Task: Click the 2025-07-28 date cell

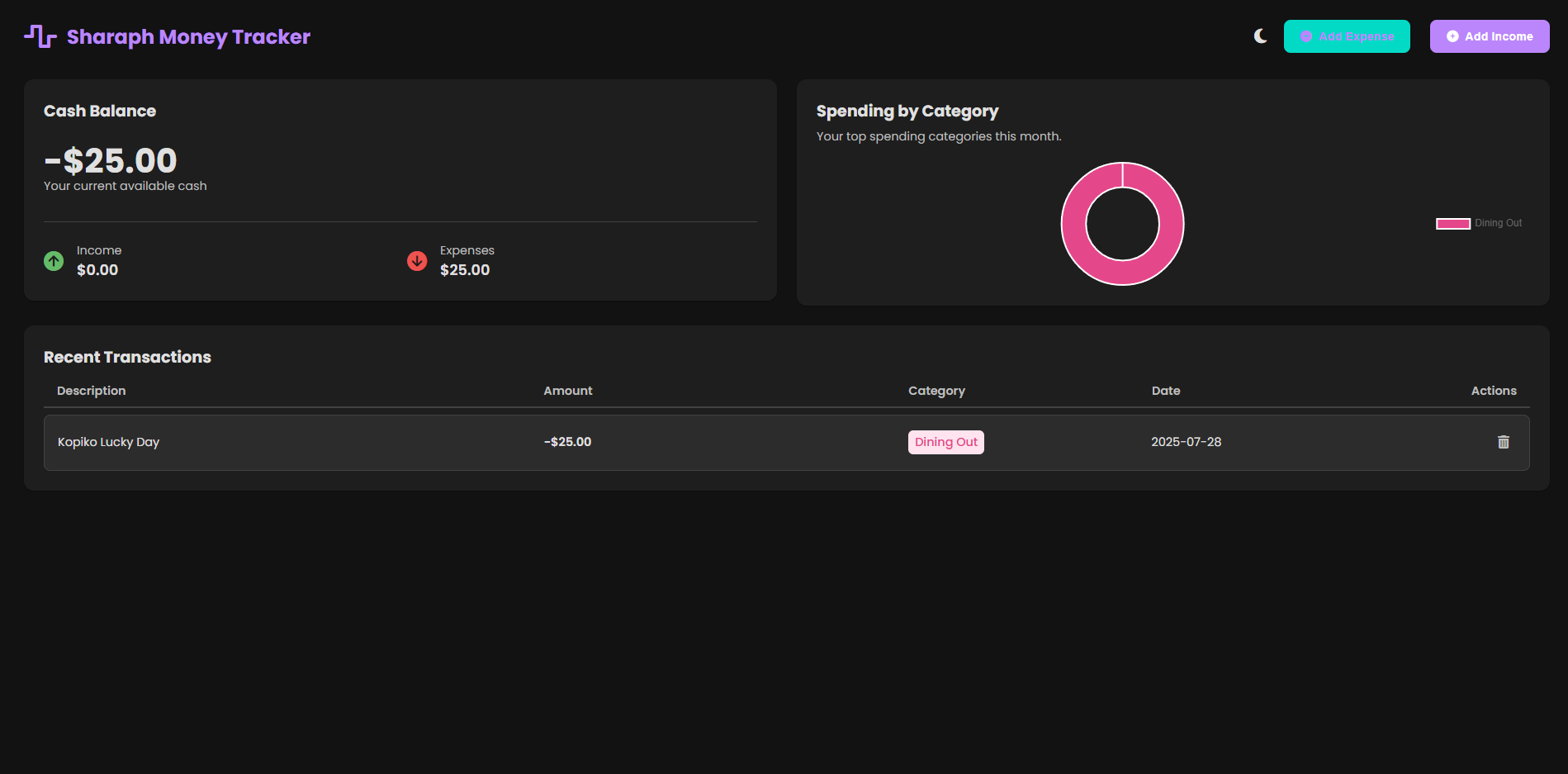Action: 1187,442
